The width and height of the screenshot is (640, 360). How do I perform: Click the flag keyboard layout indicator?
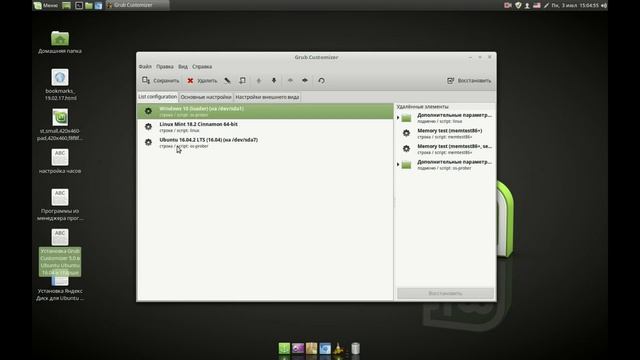point(537,5)
